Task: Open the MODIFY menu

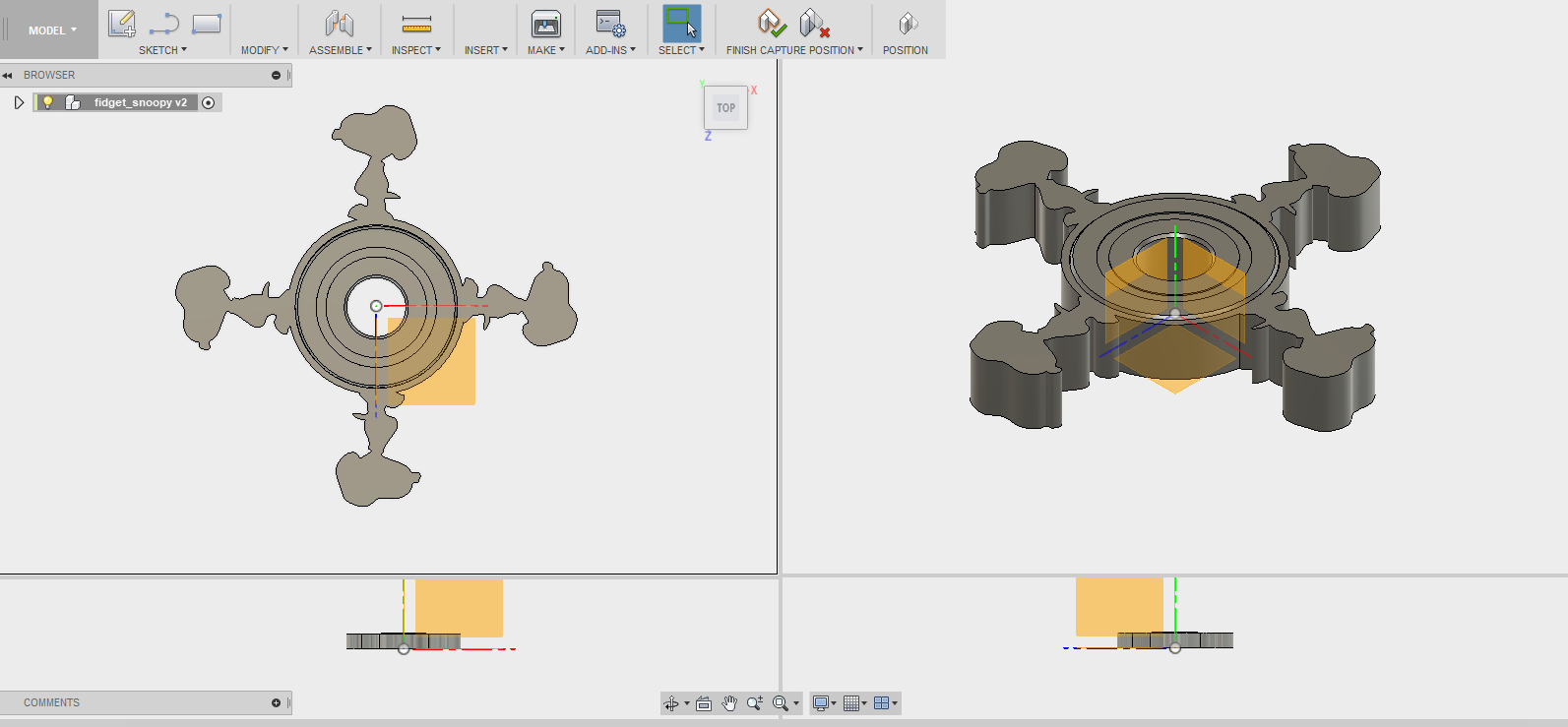Action: pos(264,50)
